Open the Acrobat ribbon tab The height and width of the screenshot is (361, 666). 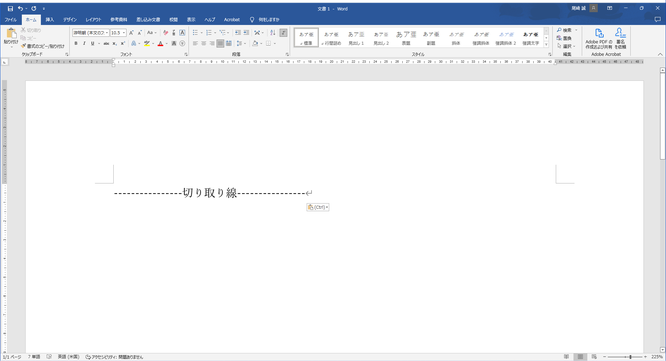(x=232, y=20)
